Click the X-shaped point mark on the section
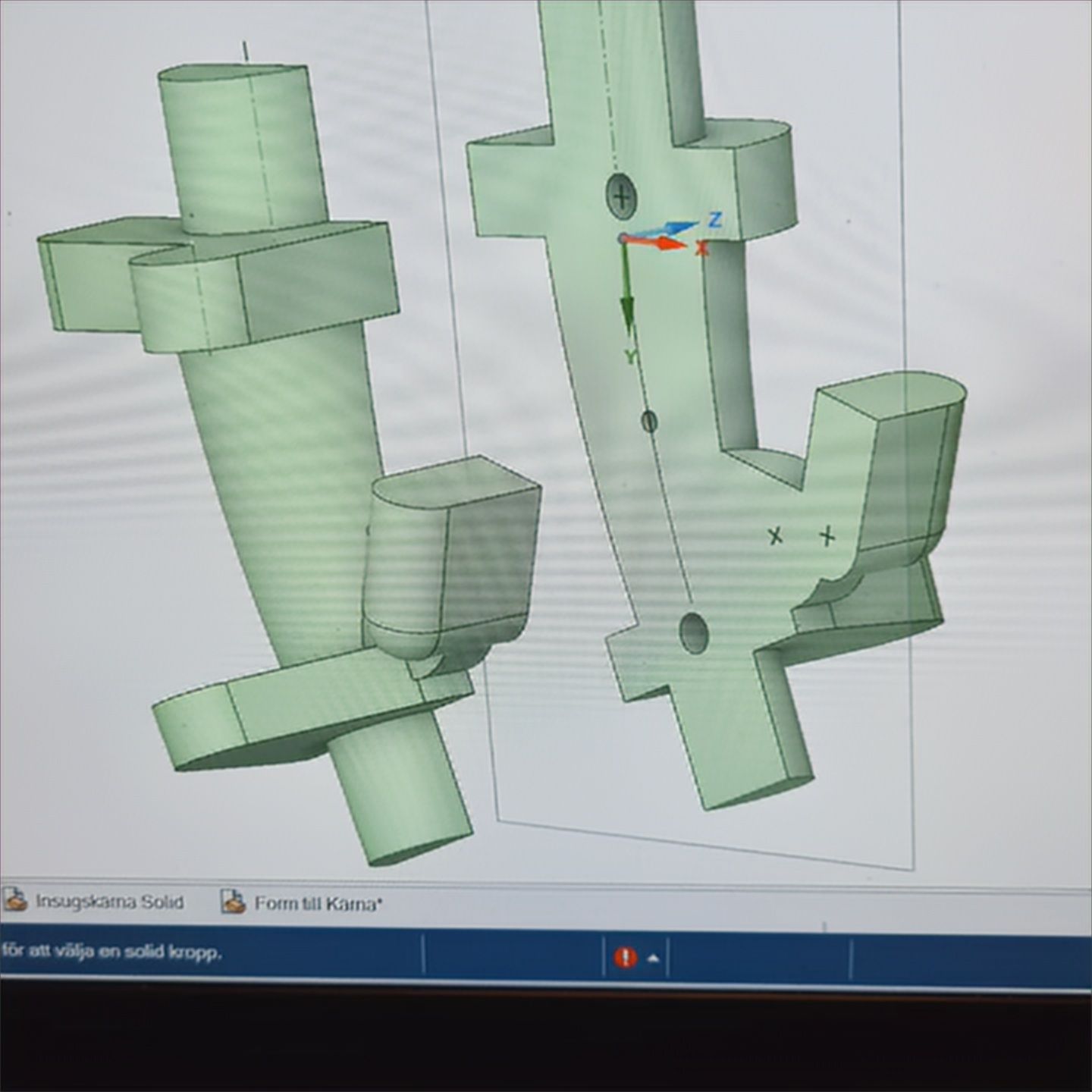 [774, 536]
